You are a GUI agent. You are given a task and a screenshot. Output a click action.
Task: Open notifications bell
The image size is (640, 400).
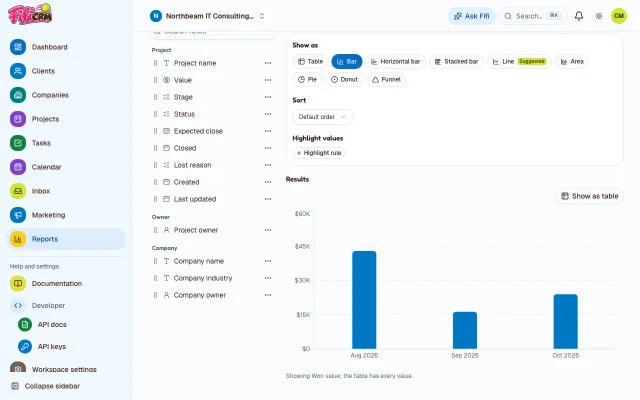click(x=579, y=16)
